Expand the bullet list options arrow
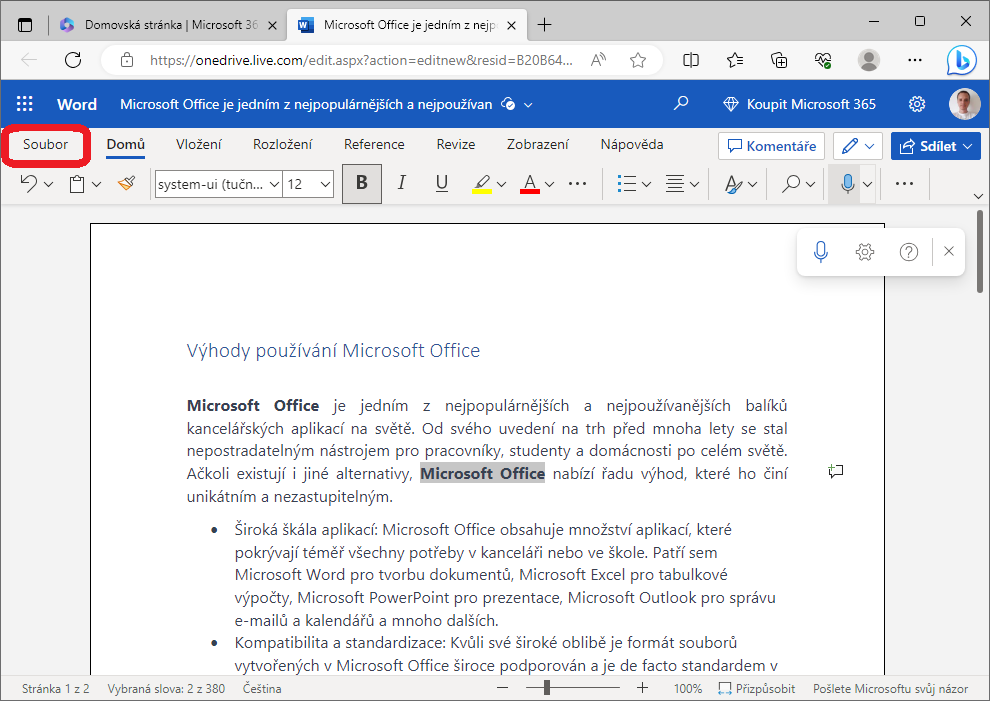The width and height of the screenshot is (990, 701). pos(646,184)
